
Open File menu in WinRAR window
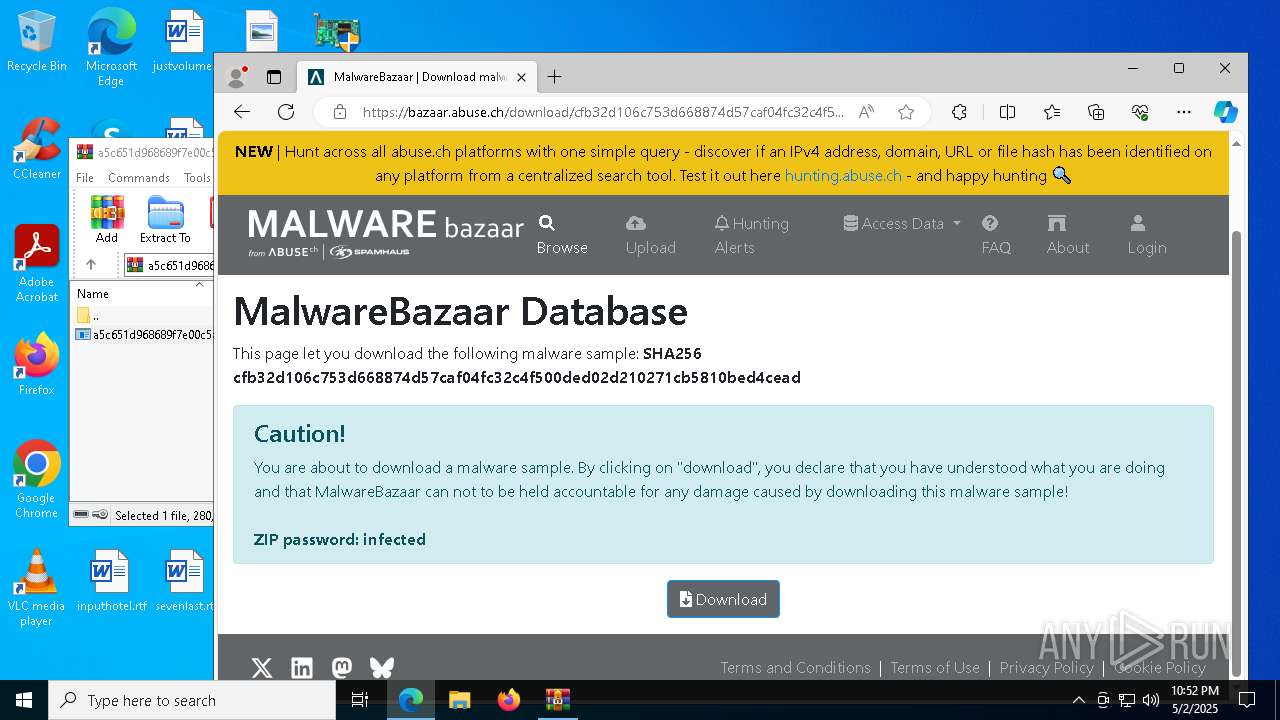pos(85,178)
